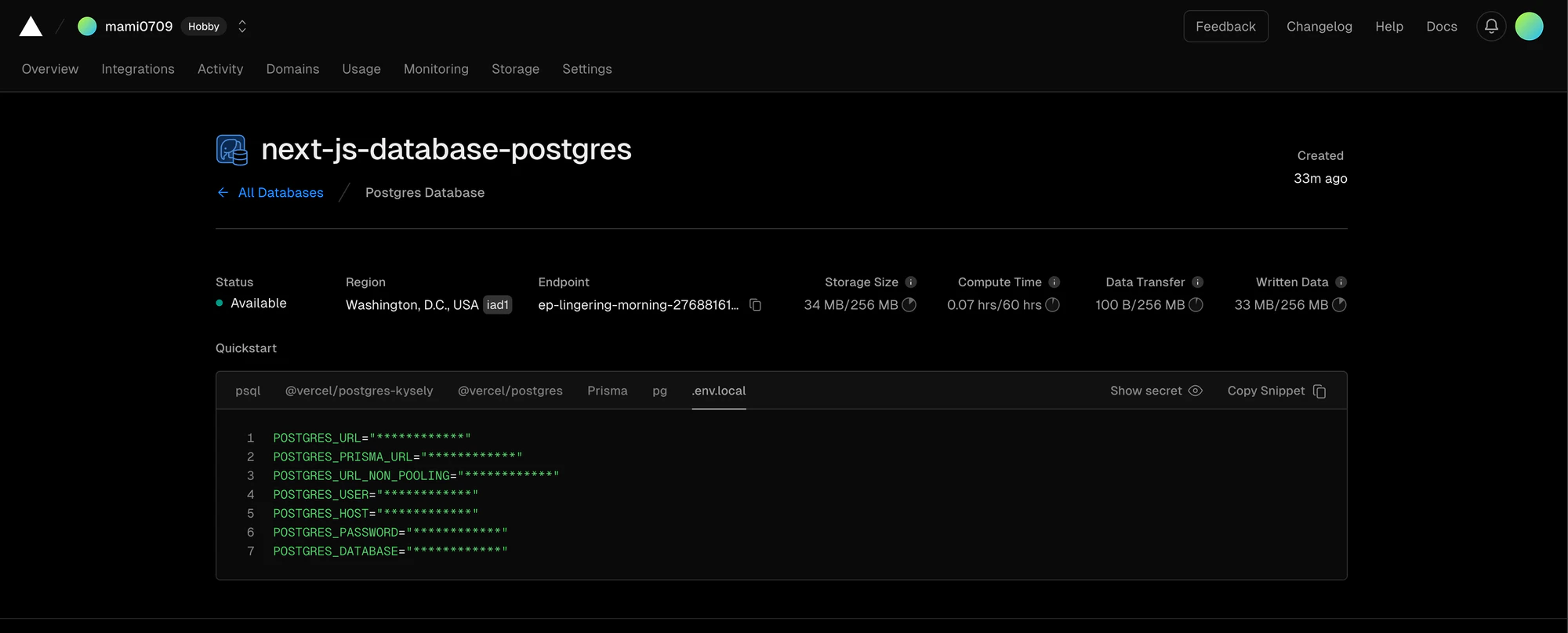Copy the endpoint to clipboard

(x=756, y=304)
